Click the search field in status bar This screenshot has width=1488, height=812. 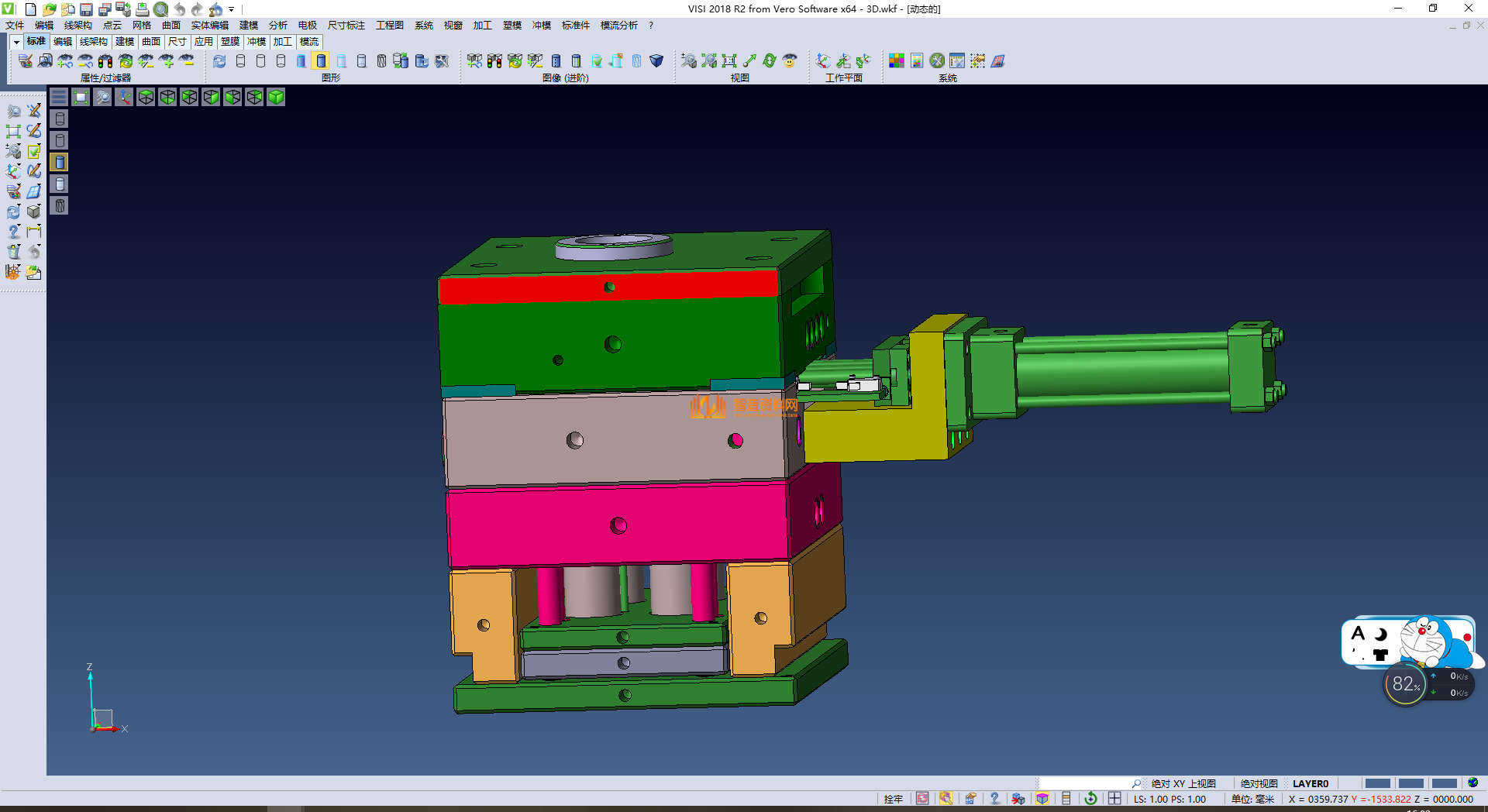1085,783
